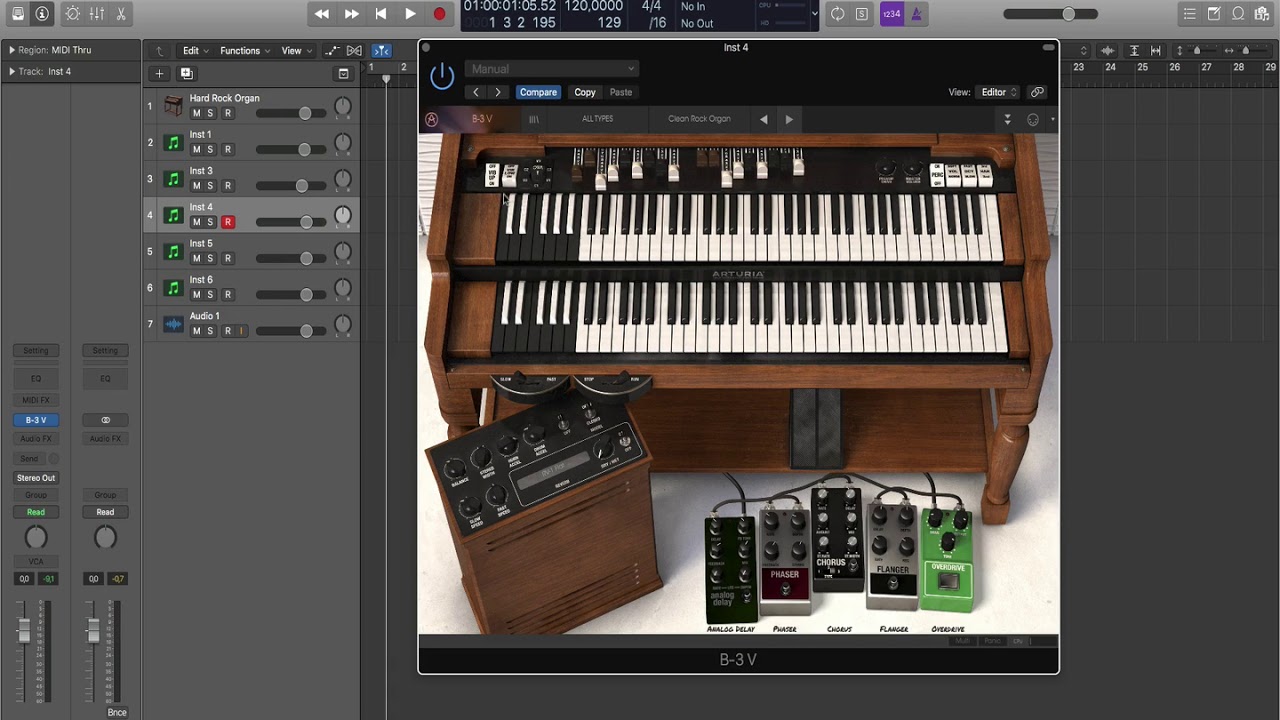Record-enable the Inst 3 track
The height and width of the screenshot is (720, 1280).
point(227,186)
